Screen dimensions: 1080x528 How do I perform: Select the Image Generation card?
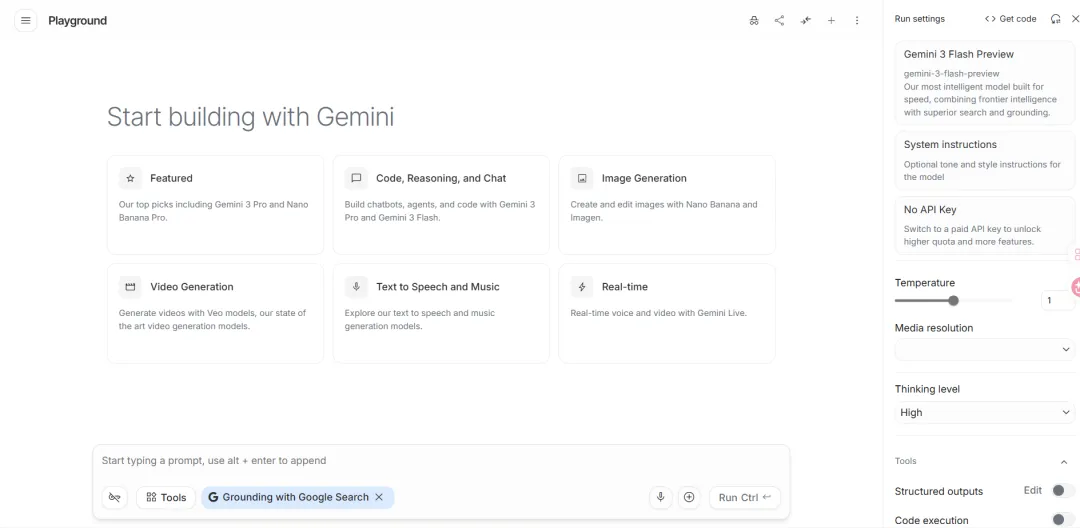666,204
